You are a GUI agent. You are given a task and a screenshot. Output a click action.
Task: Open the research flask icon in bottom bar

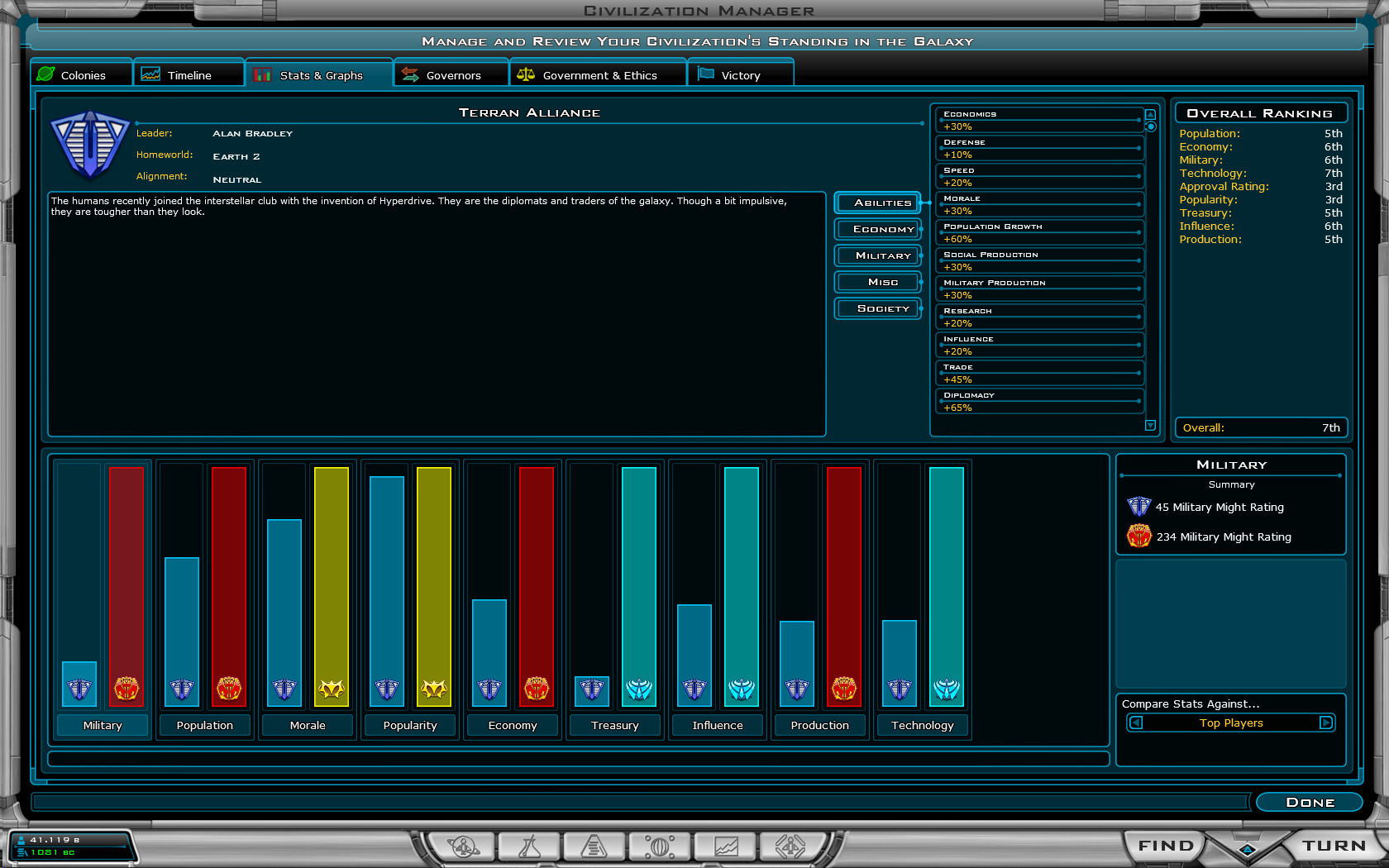point(529,847)
